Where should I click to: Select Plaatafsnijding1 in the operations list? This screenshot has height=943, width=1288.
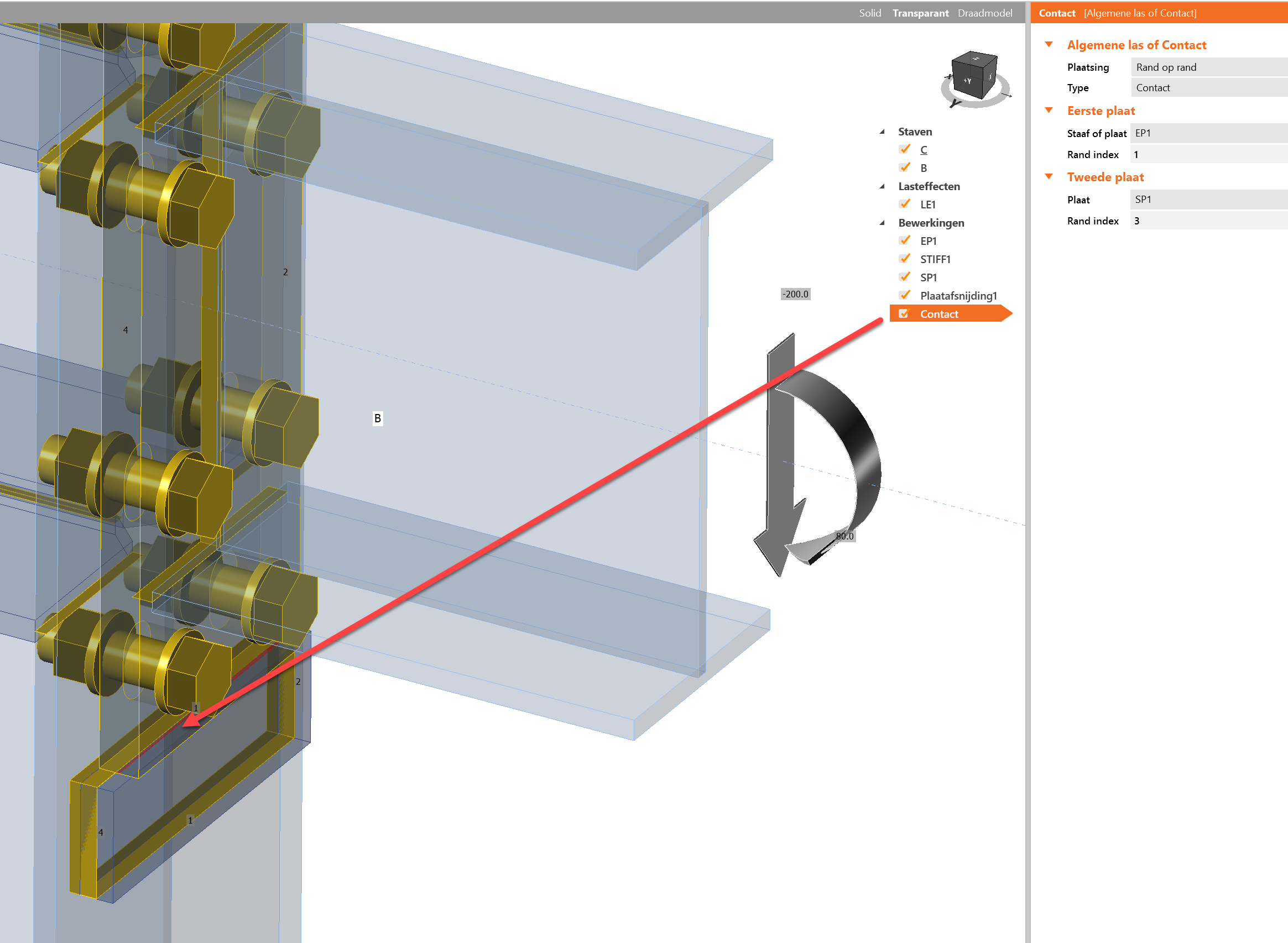[958, 296]
